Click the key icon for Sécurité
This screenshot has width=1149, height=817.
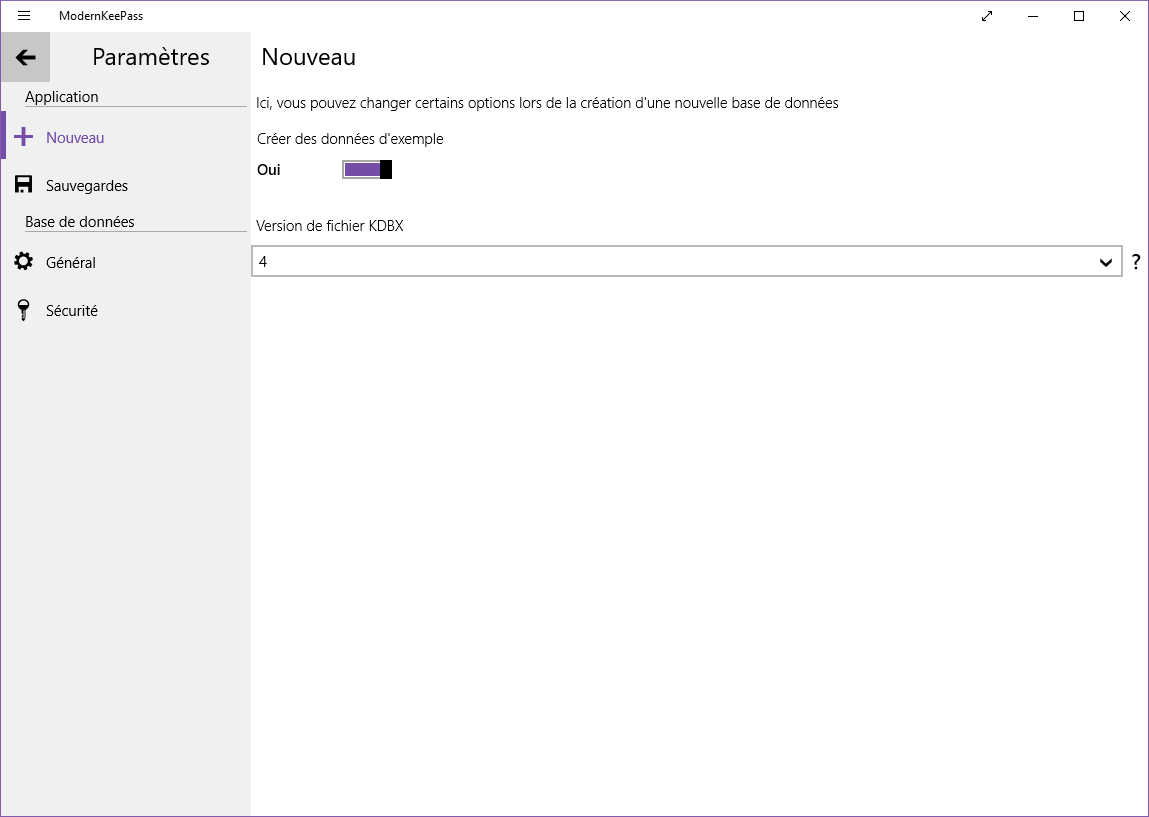(x=24, y=310)
